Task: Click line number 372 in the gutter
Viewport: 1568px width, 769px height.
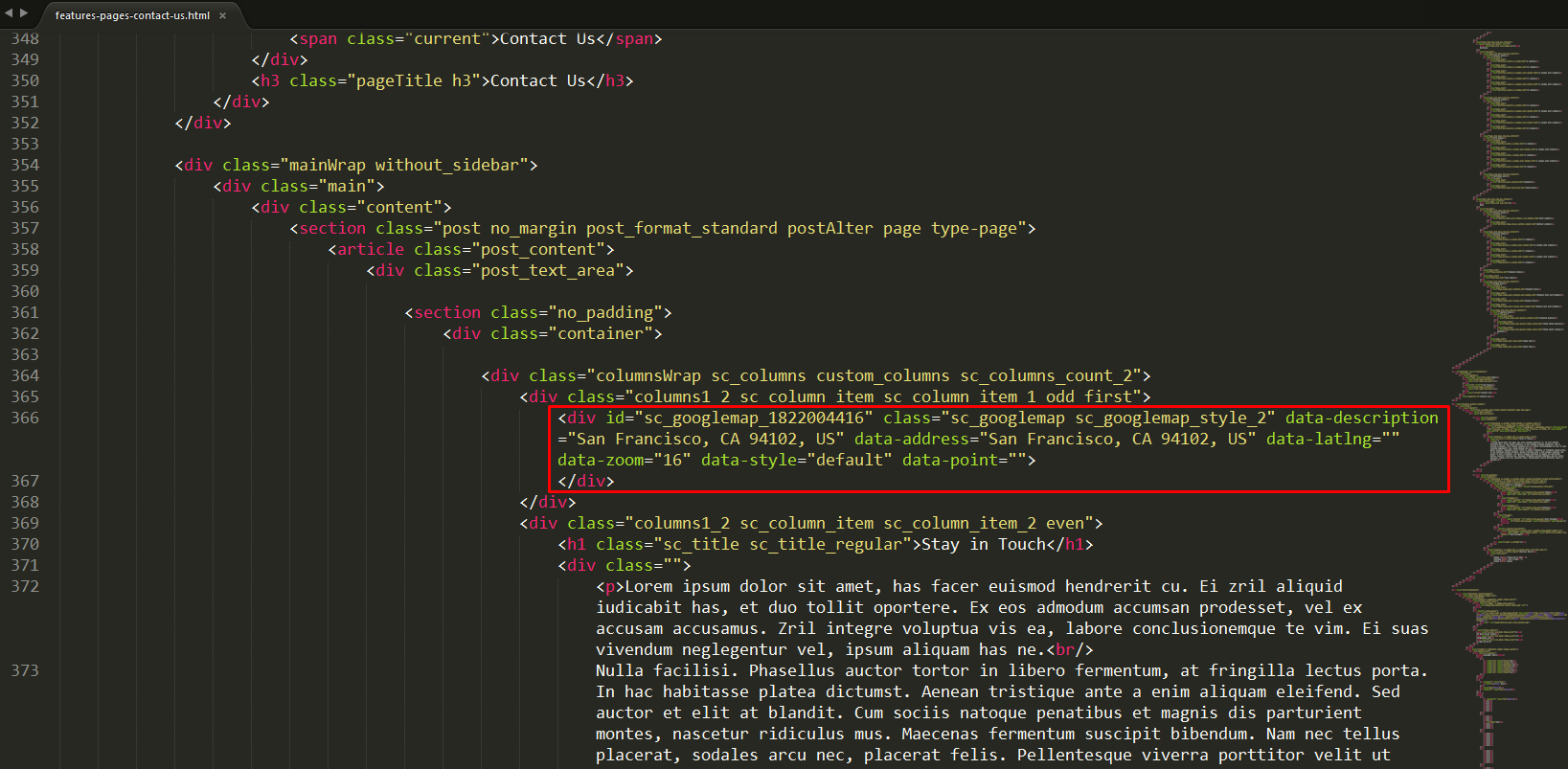Action: coord(25,586)
